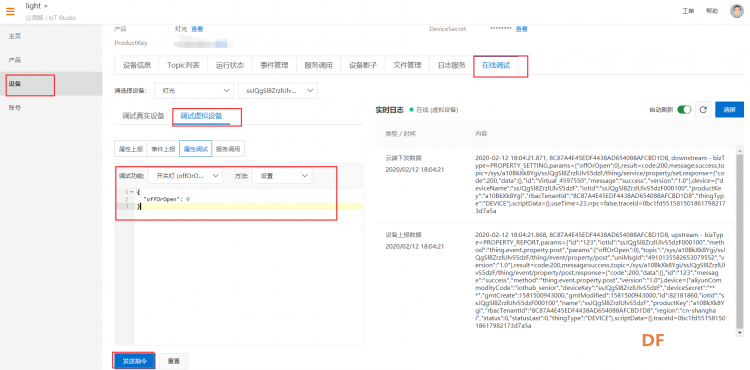The width and height of the screenshot is (750, 370).
Task: Click the log panel scrollbar
Action: (740, 241)
